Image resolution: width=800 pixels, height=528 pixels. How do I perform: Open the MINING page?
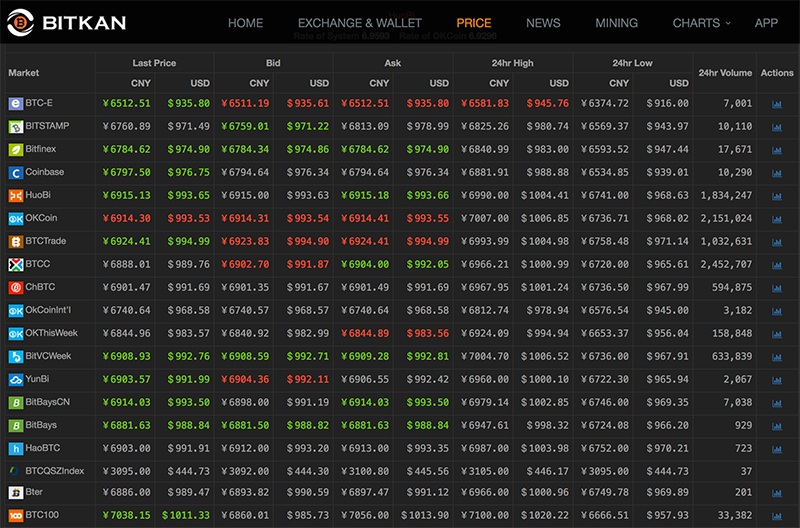click(x=616, y=23)
